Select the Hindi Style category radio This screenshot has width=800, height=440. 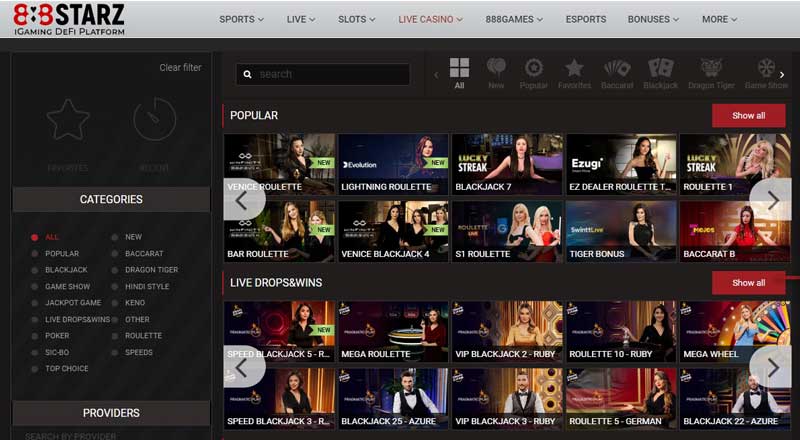tap(115, 287)
